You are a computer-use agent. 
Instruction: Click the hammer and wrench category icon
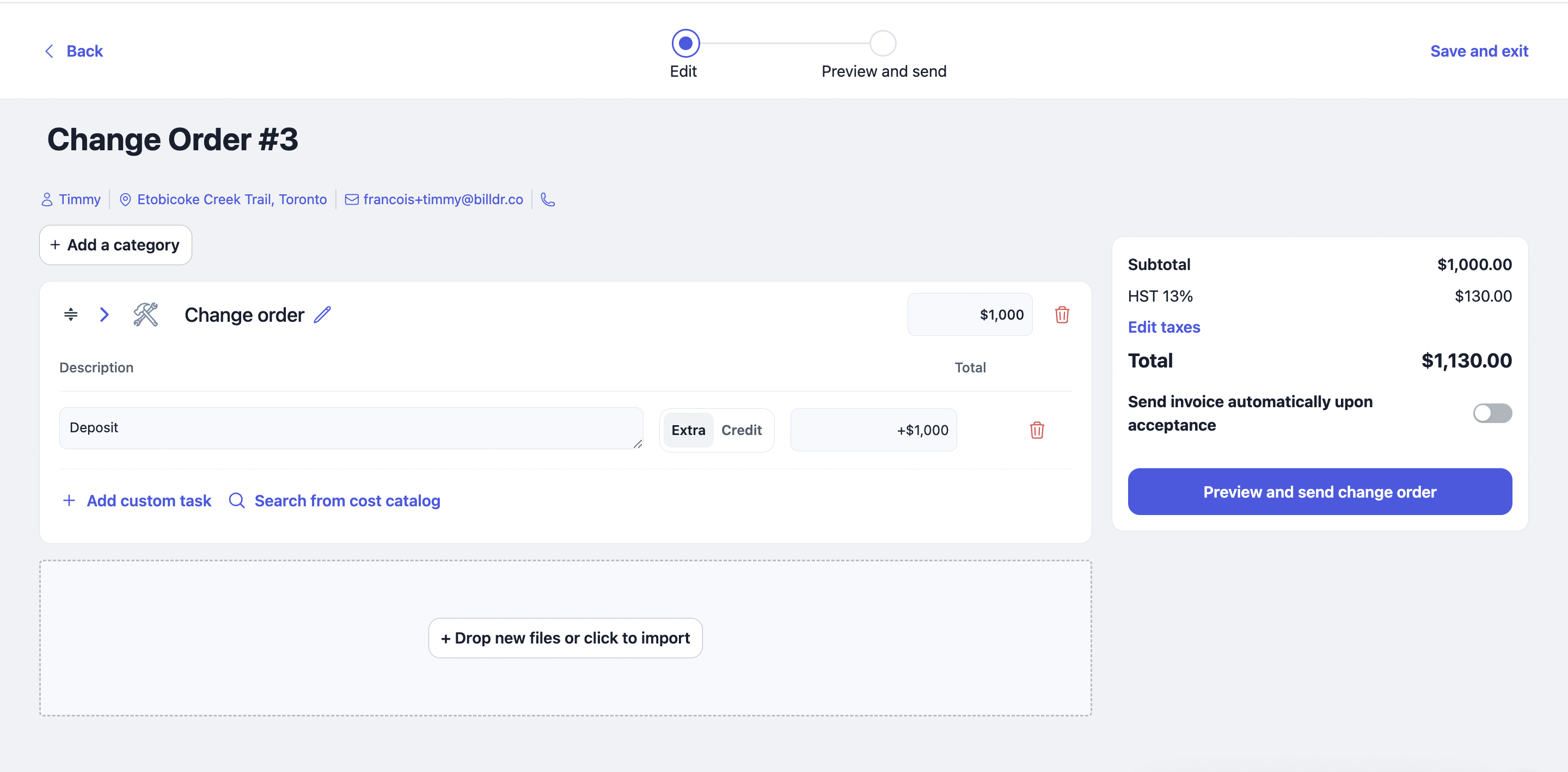click(x=146, y=315)
